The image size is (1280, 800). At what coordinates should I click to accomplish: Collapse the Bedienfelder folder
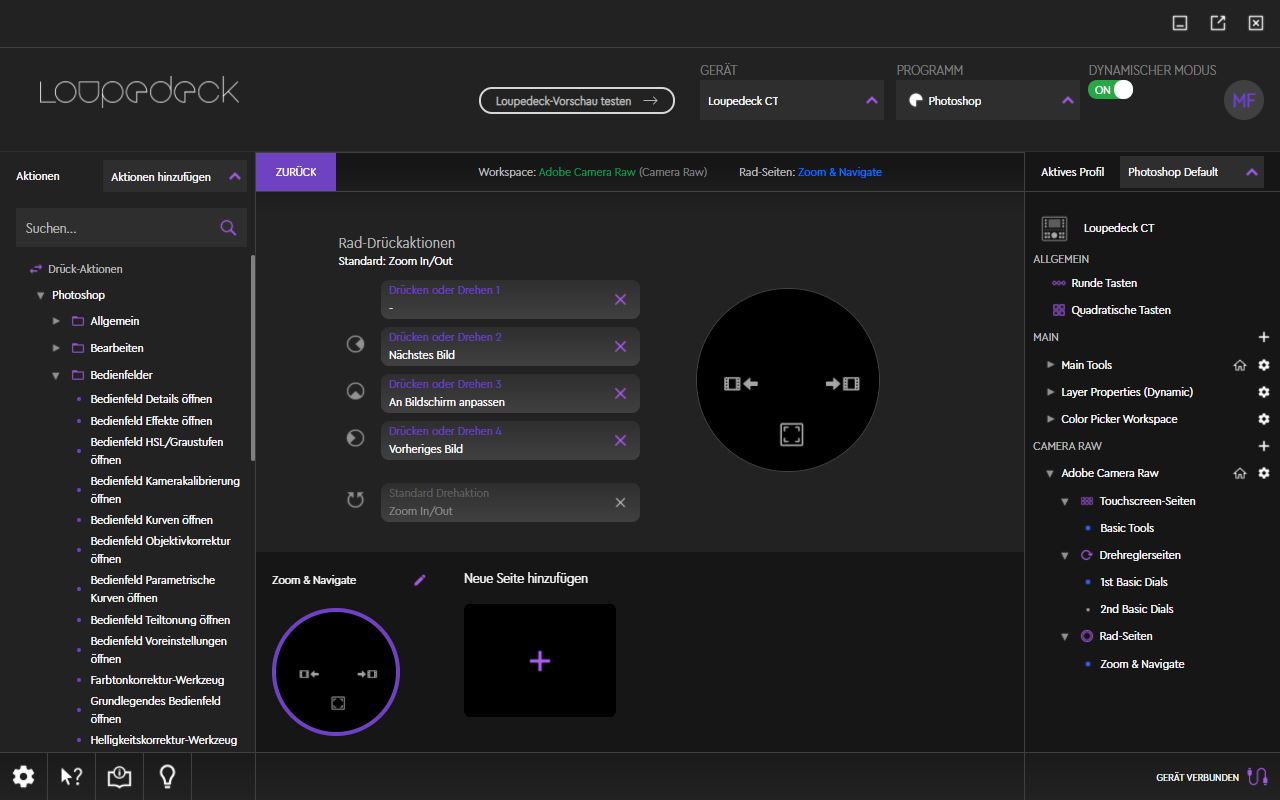pyautogui.click(x=56, y=375)
